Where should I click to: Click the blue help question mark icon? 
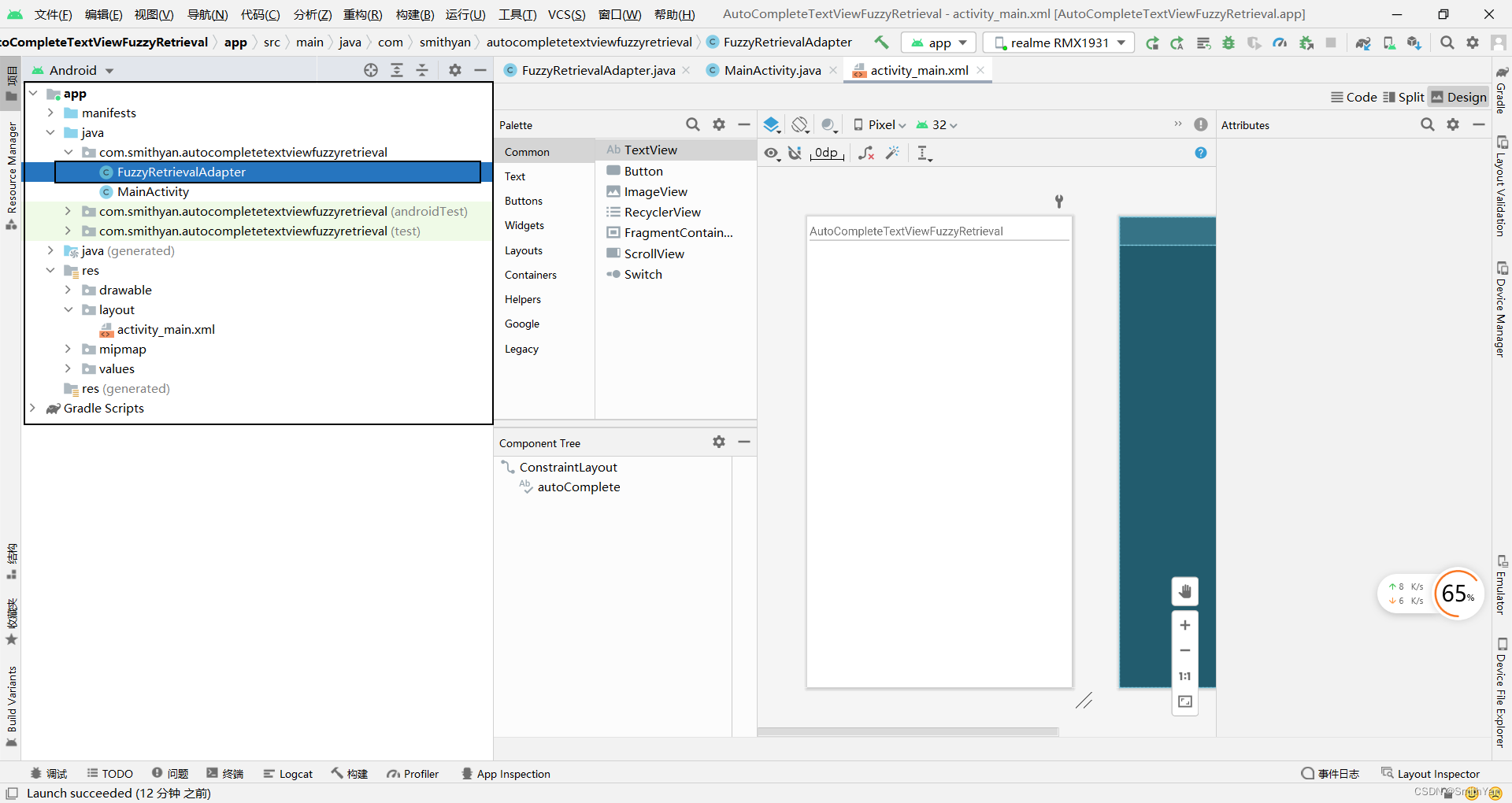coord(1200,153)
